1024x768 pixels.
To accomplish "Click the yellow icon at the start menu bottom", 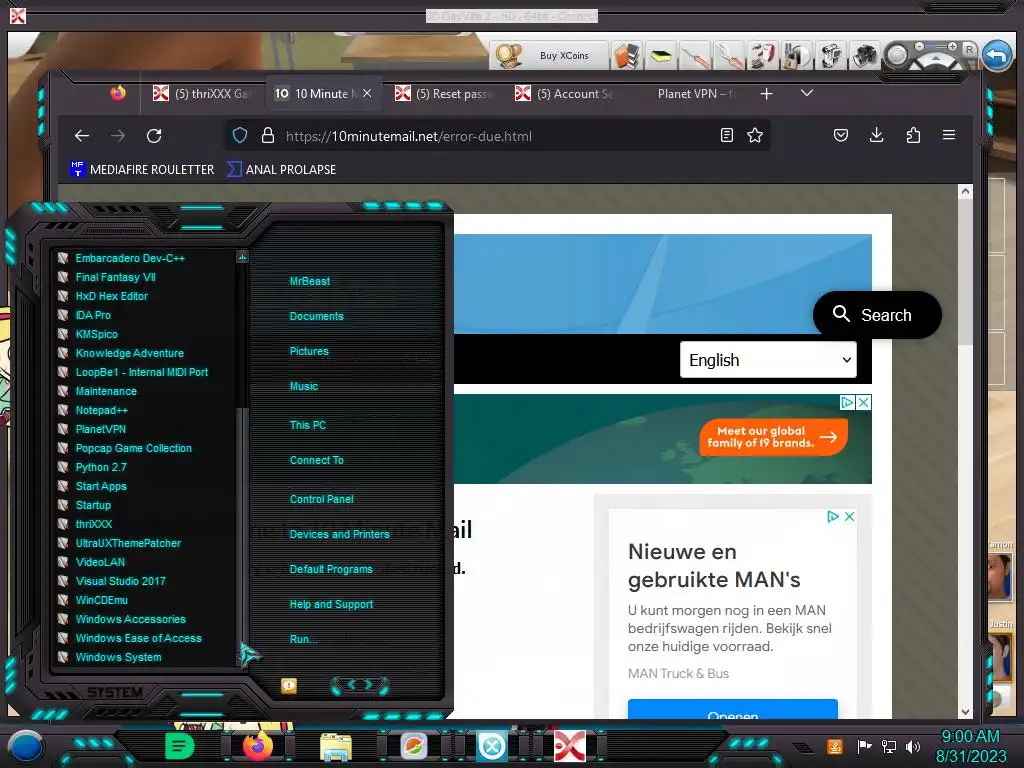I will [289, 685].
